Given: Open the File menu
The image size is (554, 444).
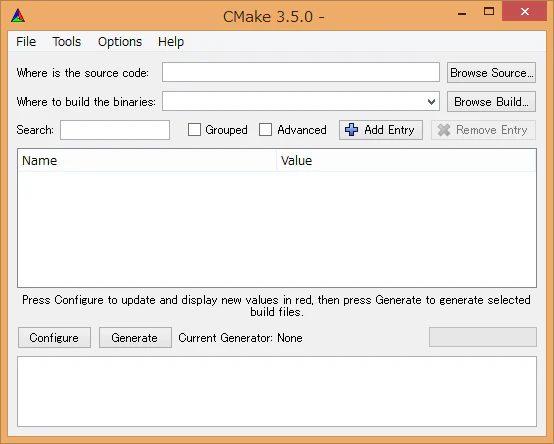Looking at the screenshot, I should (x=26, y=42).
